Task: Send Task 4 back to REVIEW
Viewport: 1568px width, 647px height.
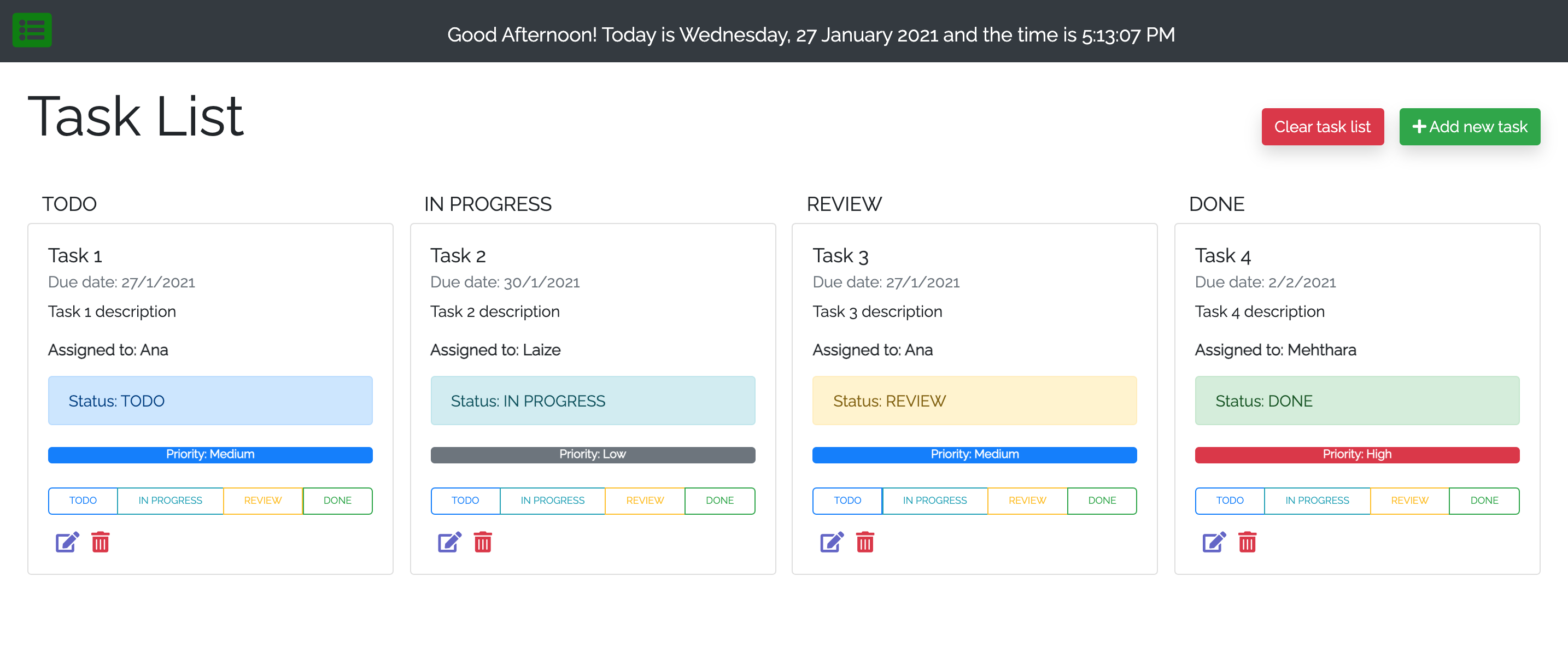Action: [1408, 501]
